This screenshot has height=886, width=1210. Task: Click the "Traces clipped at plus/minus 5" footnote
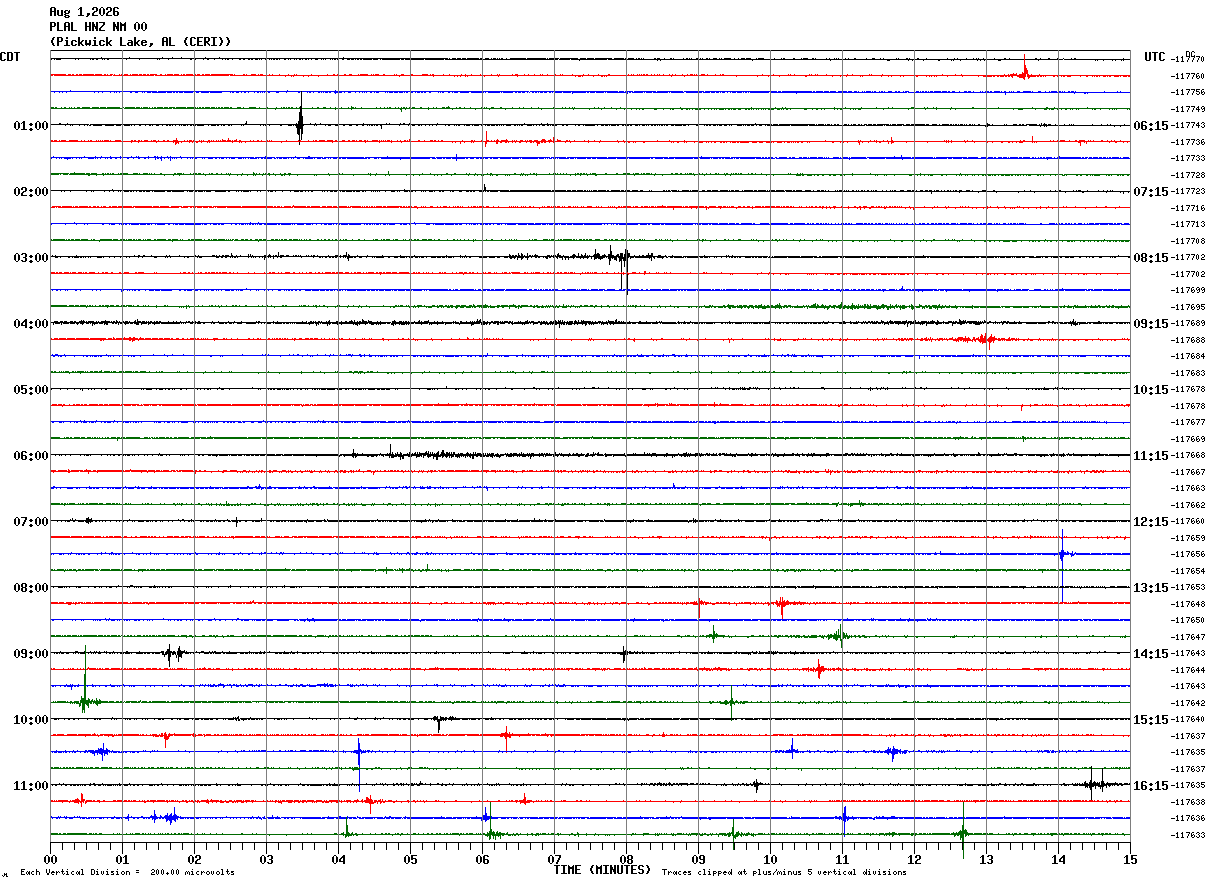pyautogui.click(x=784, y=873)
